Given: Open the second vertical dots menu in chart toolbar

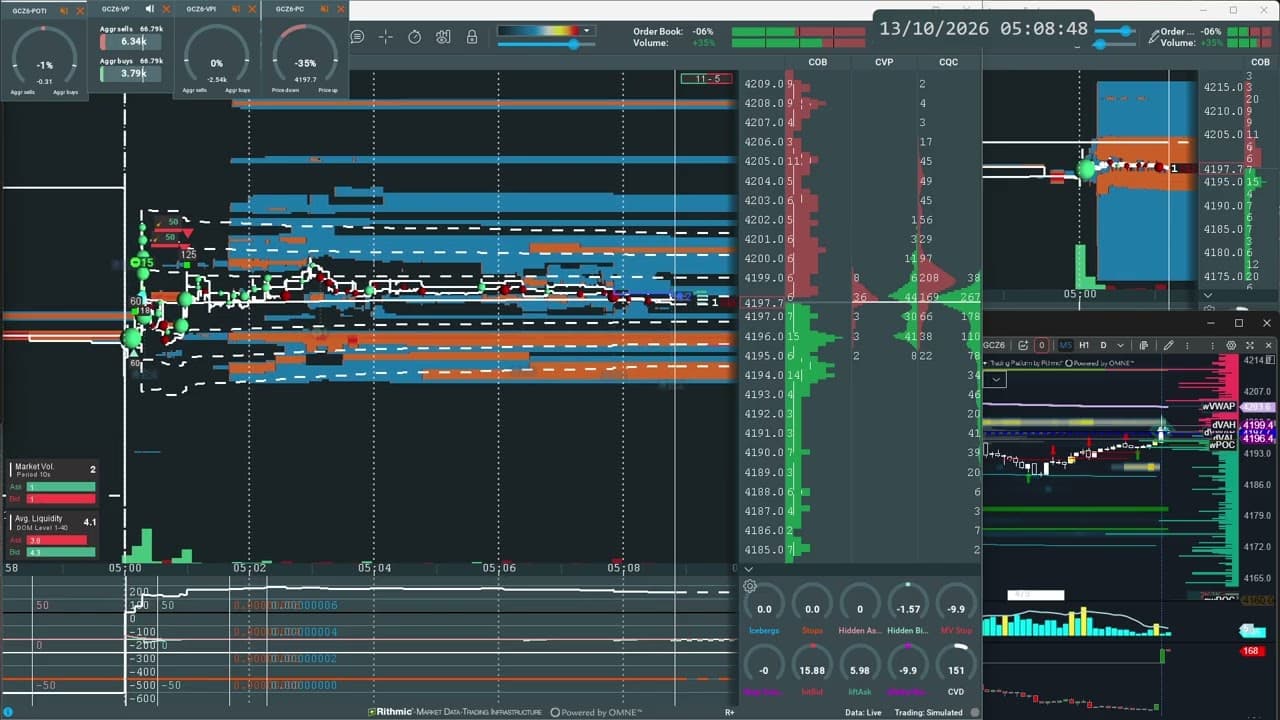Looking at the screenshot, I should [1213, 345].
